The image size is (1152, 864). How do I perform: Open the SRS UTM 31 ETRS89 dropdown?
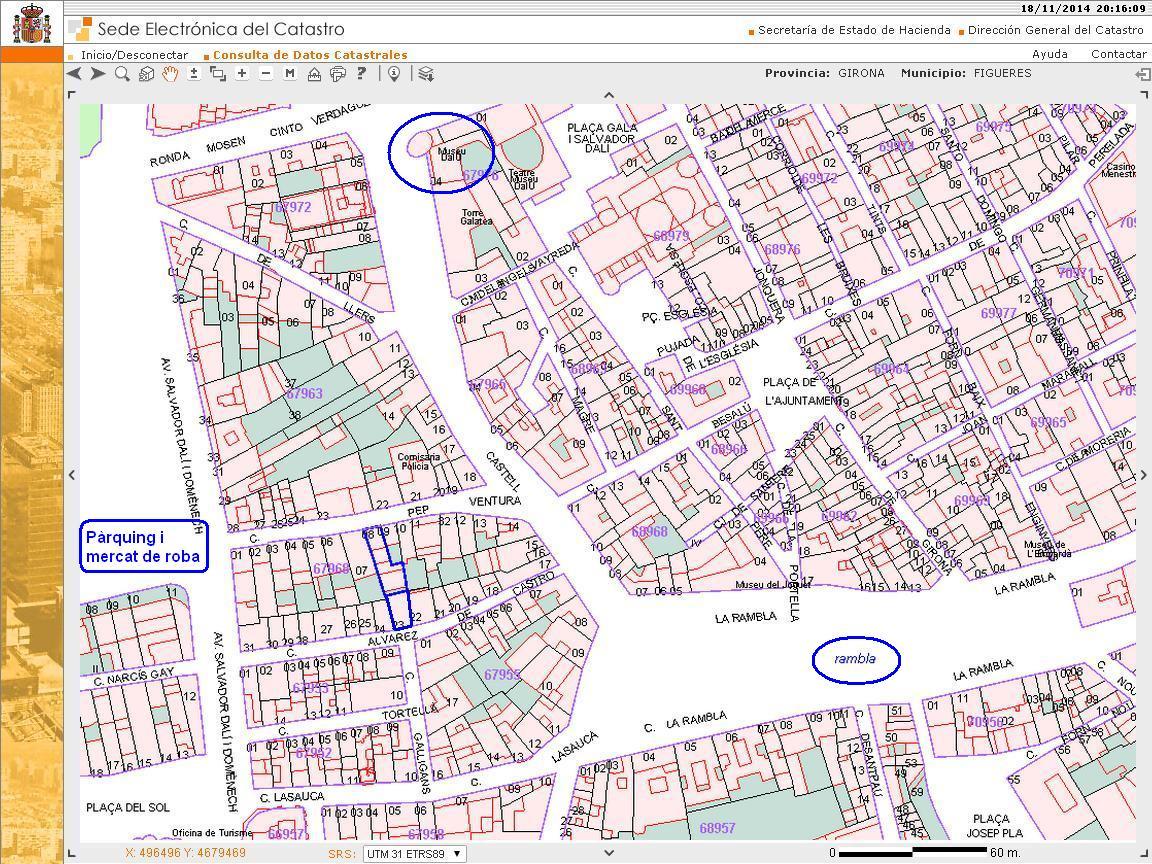[414, 854]
